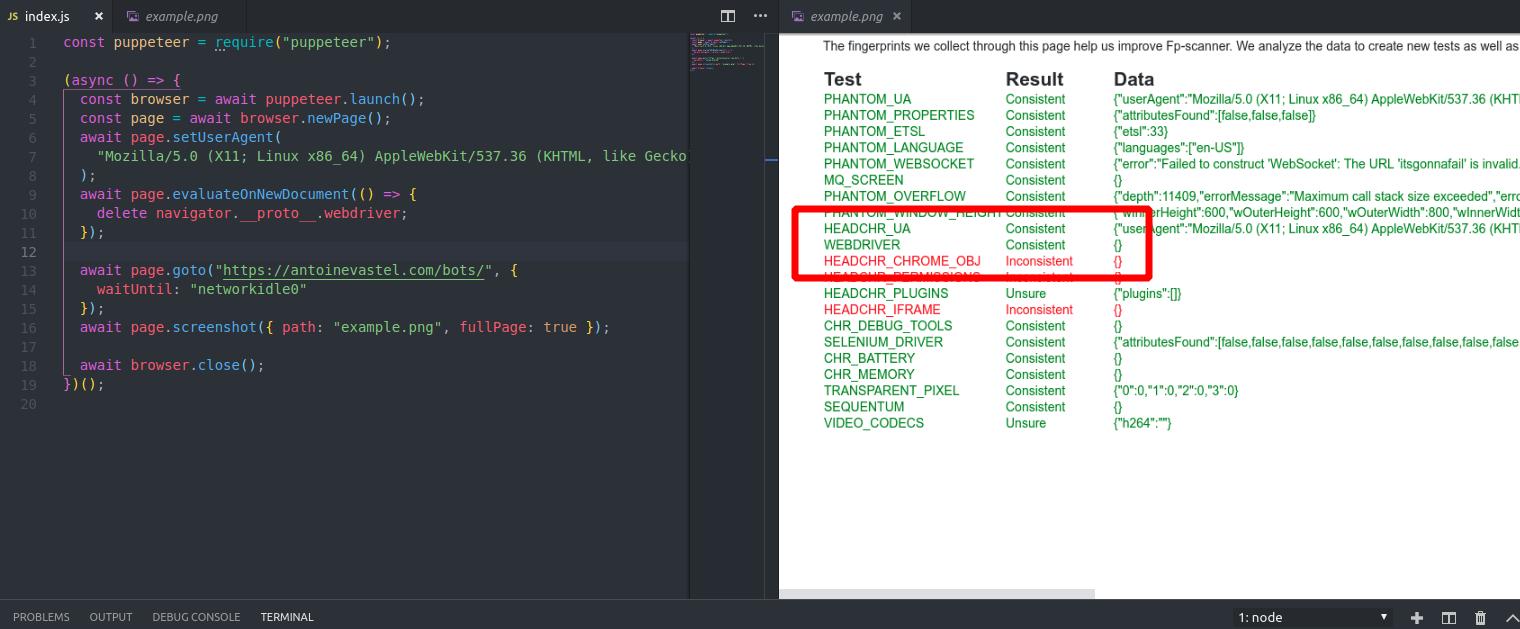Click the WEBDRIVER test name

pyautogui.click(x=862, y=245)
